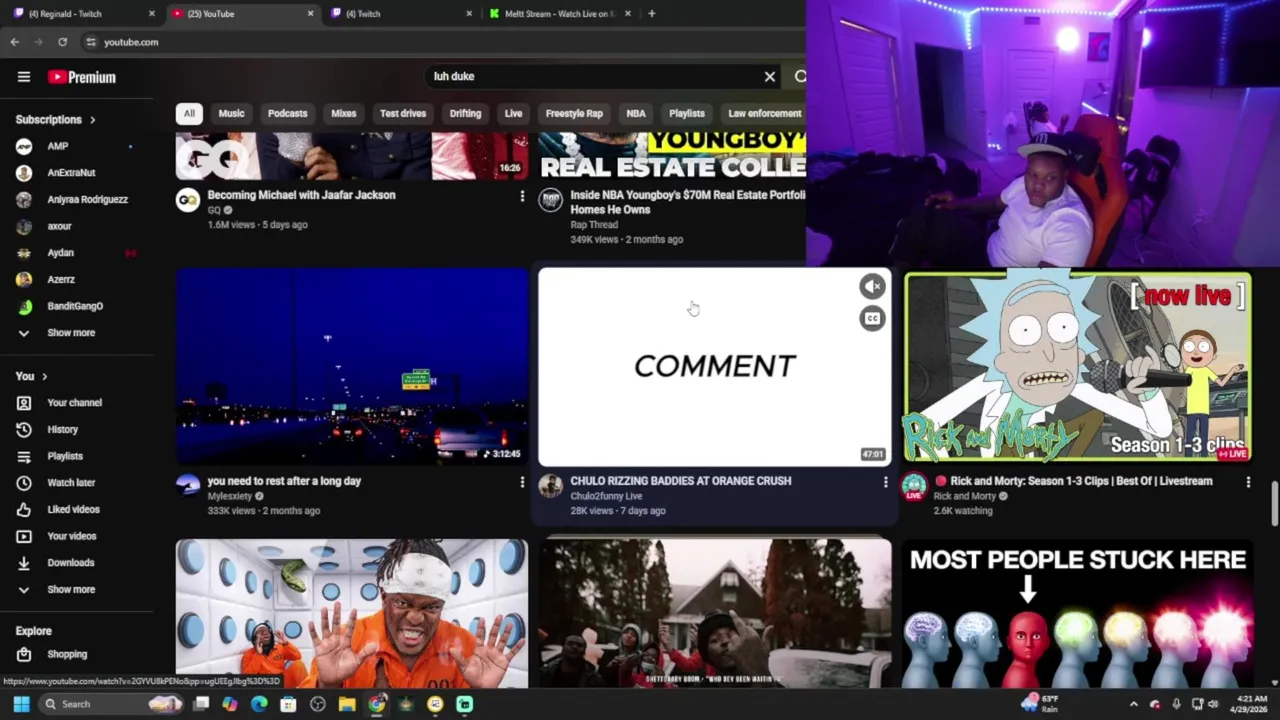The height and width of the screenshot is (720, 1280).
Task: Select the Test drives filter chip
Action: point(403,113)
